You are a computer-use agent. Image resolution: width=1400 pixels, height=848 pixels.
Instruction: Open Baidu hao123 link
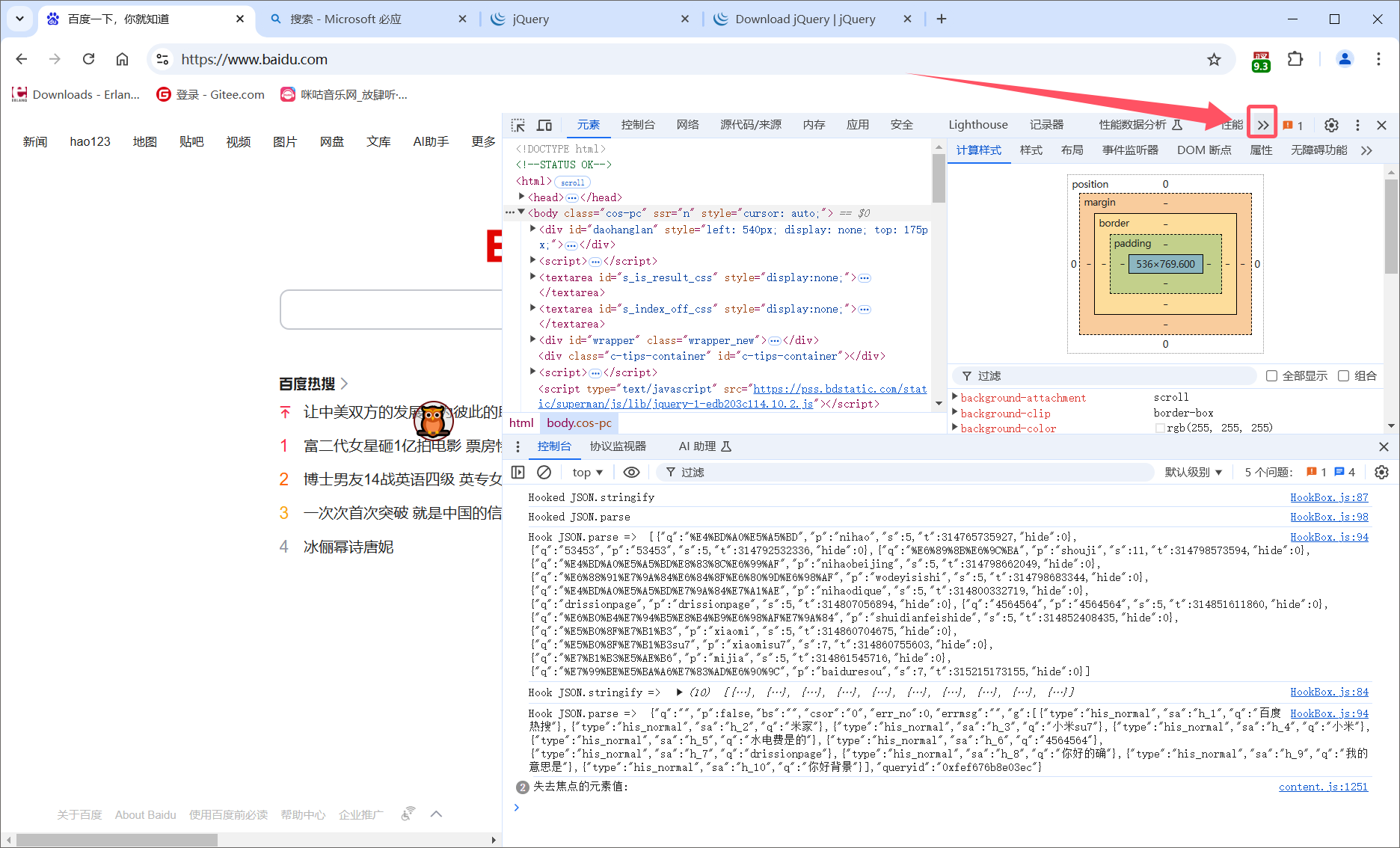[90, 141]
